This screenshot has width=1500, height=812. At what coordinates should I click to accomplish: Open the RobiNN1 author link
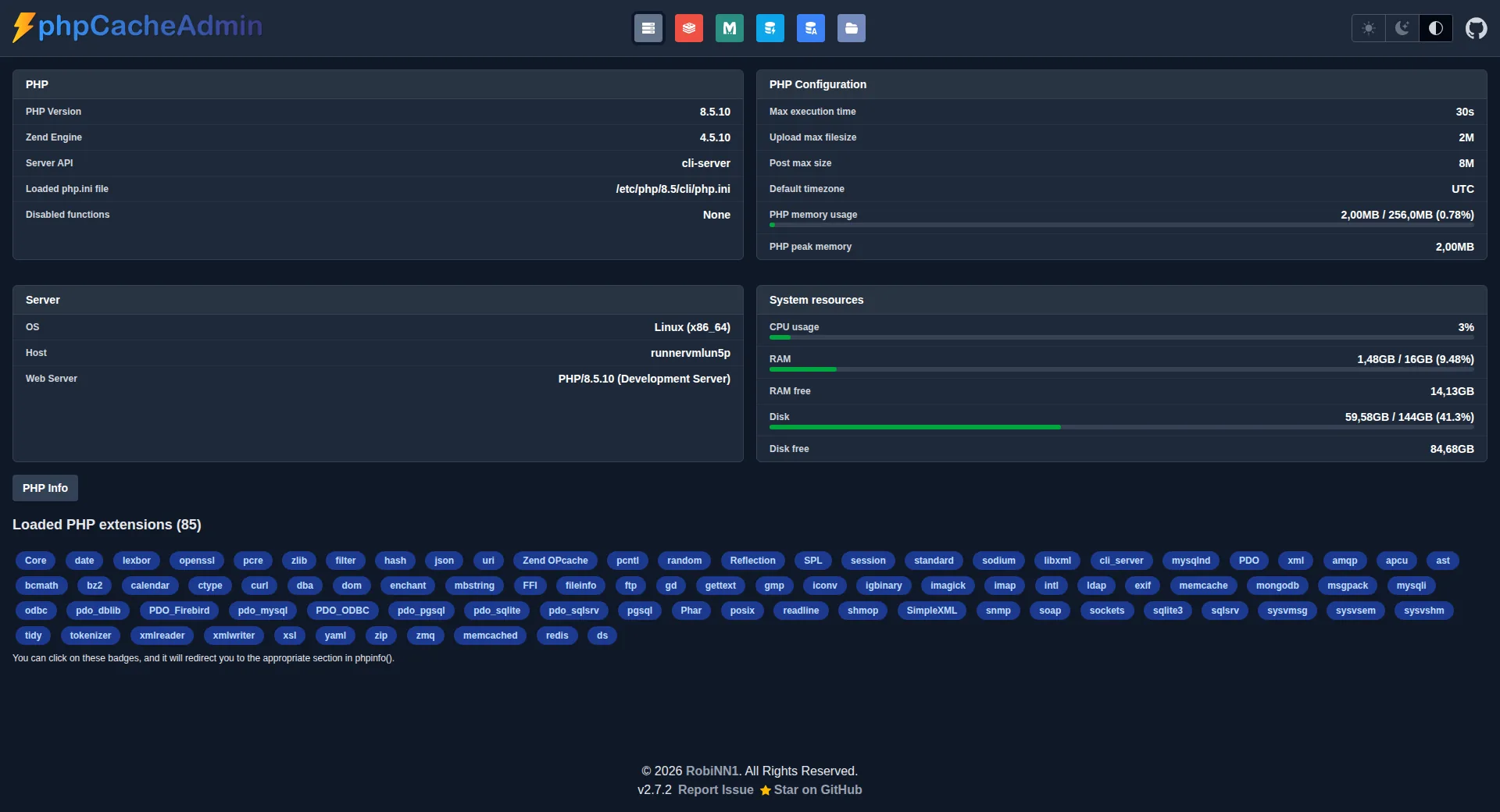pyautogui.click(x=712, y=771)
